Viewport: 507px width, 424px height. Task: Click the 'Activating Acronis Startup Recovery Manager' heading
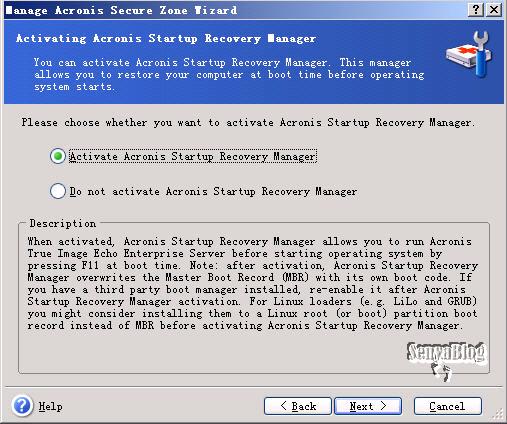(166, 39)
